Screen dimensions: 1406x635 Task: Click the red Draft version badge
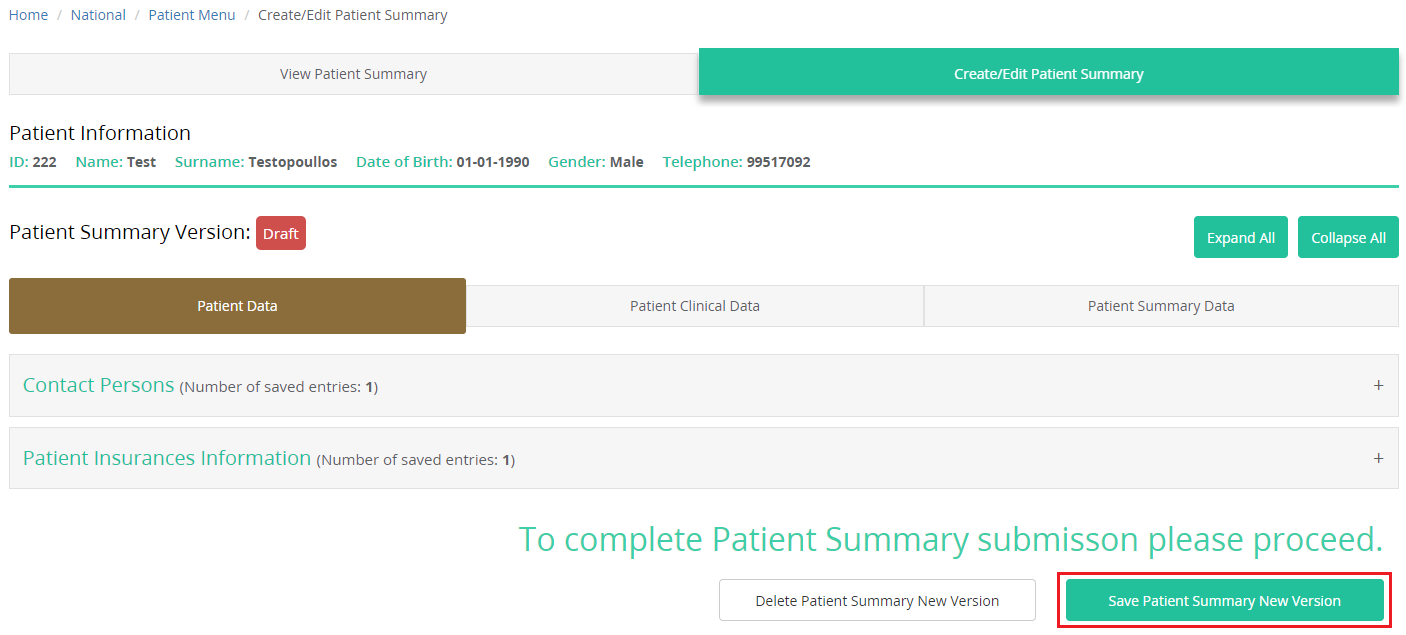[x=281, y=233]
